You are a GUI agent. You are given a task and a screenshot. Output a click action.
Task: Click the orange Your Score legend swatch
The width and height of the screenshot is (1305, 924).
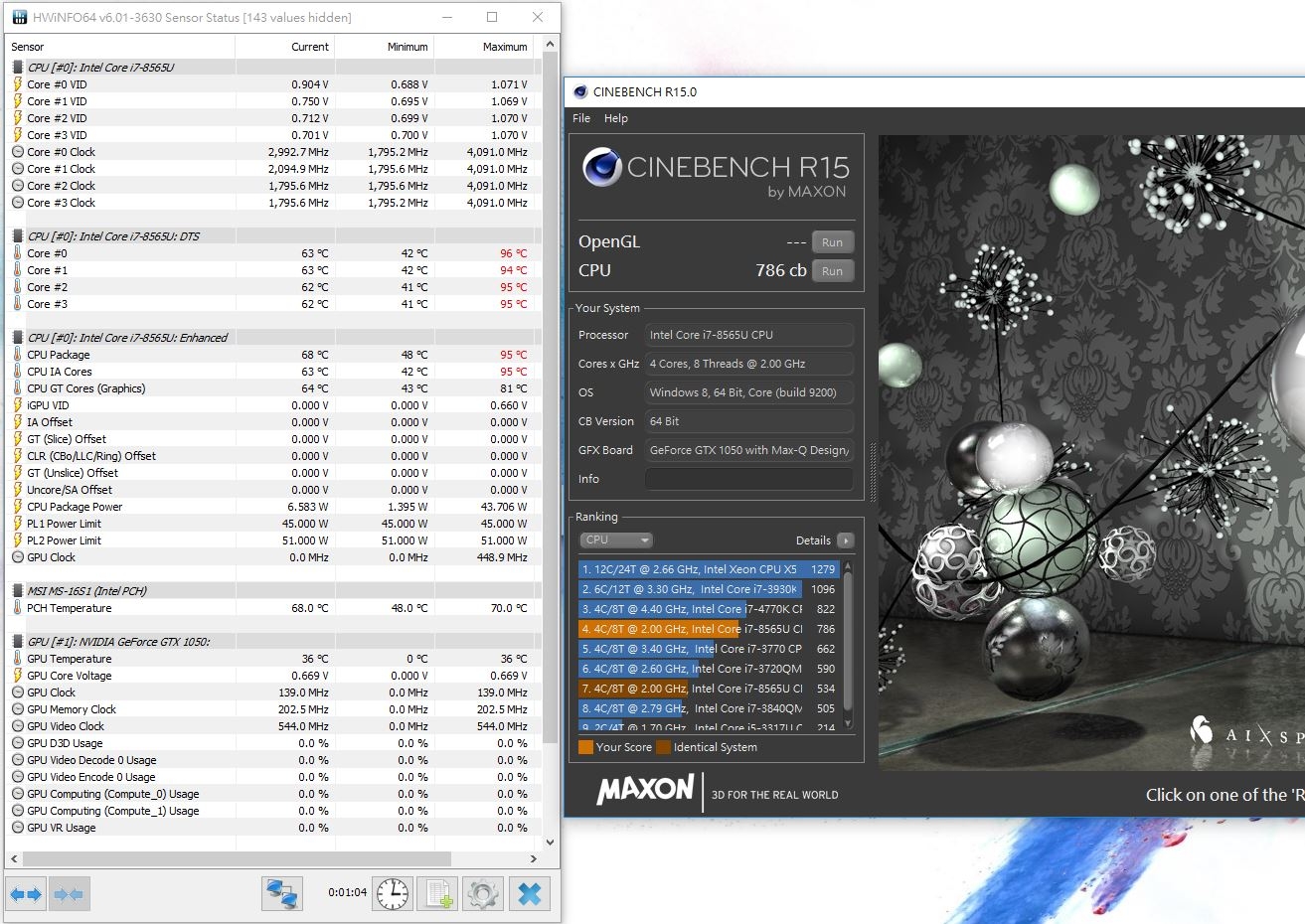pos(585,747)
